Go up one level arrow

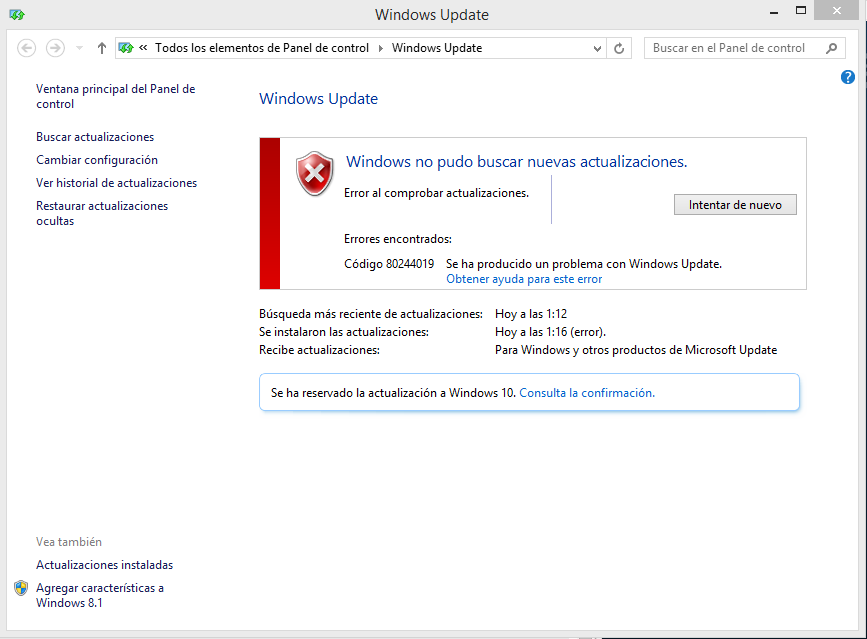point(101,48)
